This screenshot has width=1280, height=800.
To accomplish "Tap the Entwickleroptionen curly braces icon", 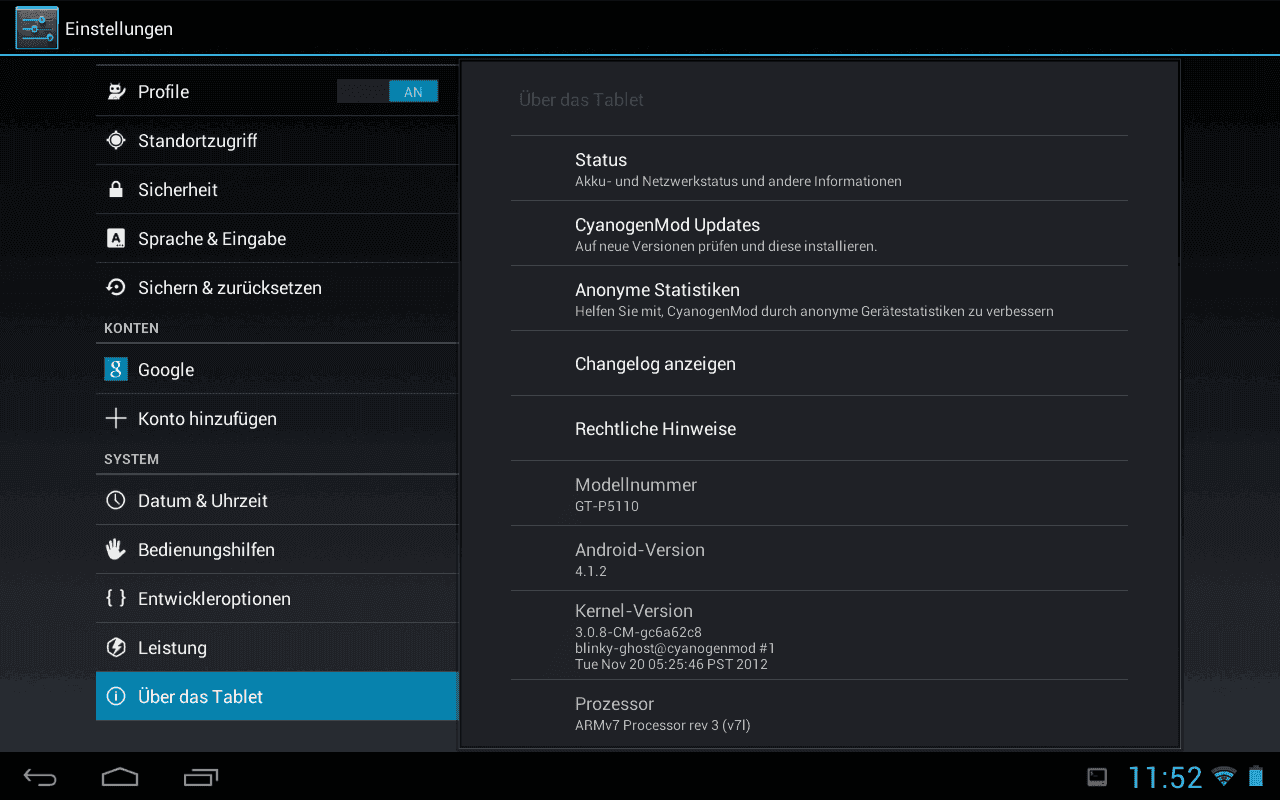I will tap(116, 599).
